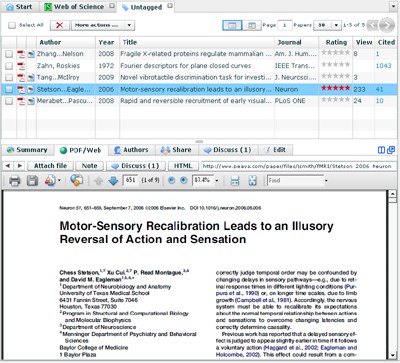The image size is (400, 363).
Task: Click the Find text field
Action: click(295, 181)
